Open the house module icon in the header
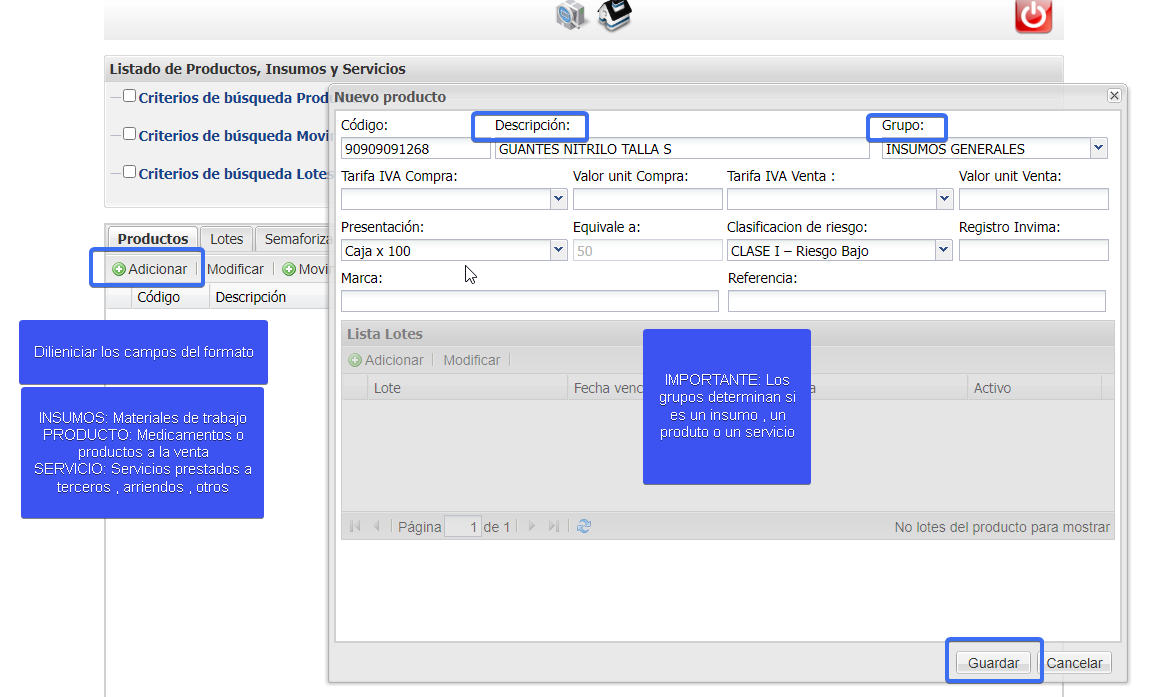Screen dimensions: 1154x697 pyautogui.click(x=615, y=15)
